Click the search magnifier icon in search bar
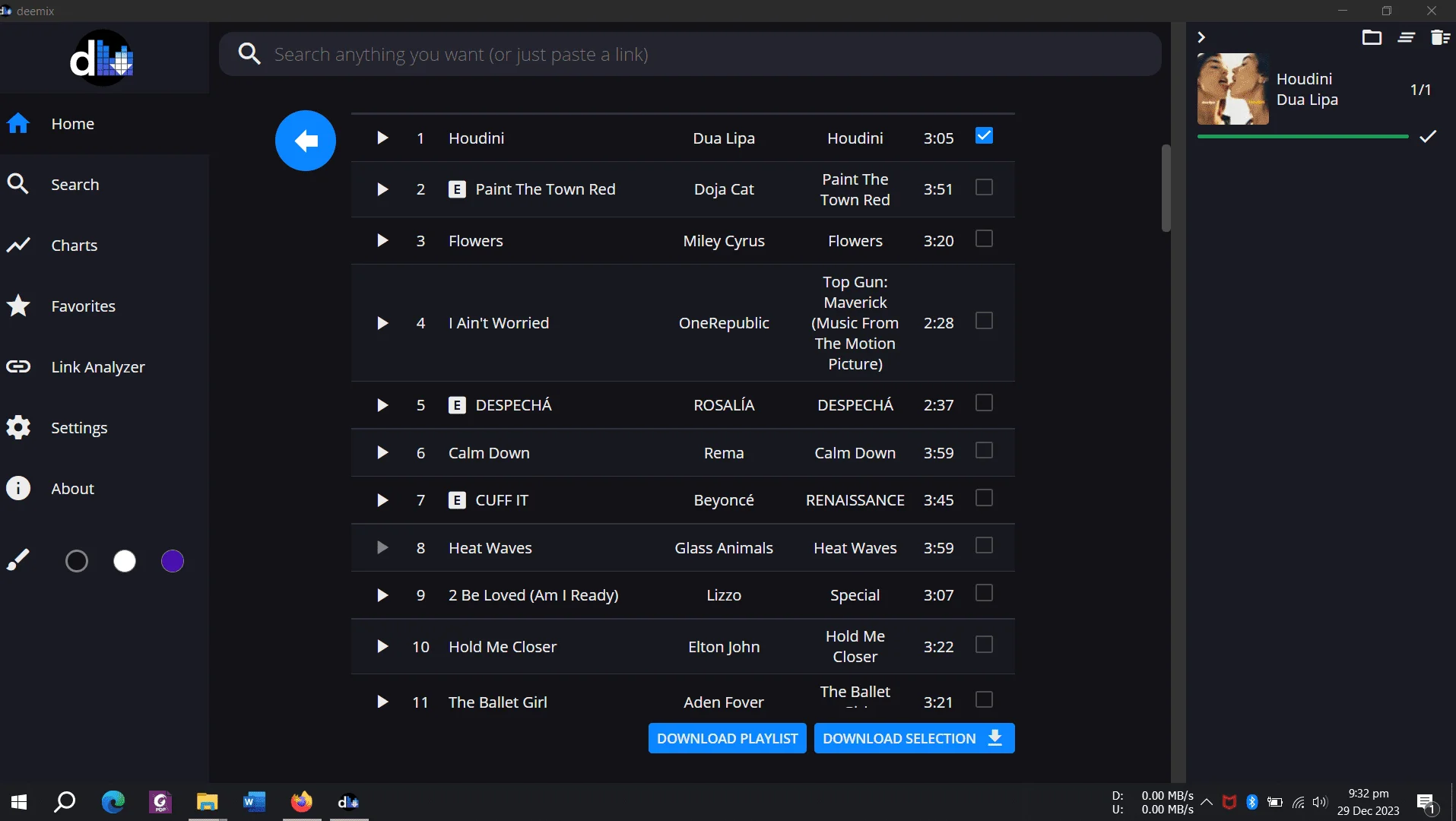This screenshot has height=821, width=1456. click(249, 54)
